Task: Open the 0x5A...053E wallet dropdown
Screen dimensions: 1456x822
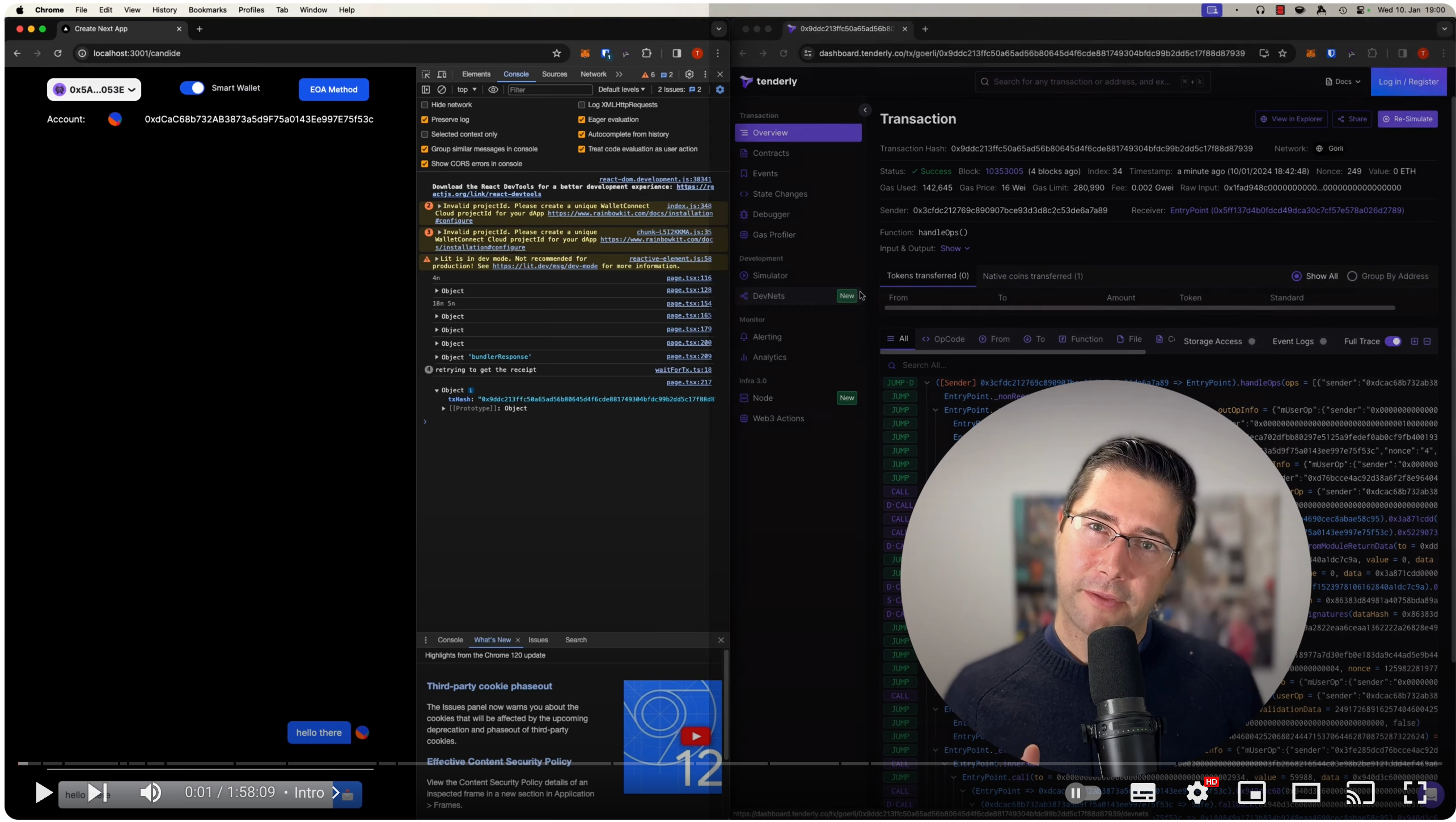Action: [x=94, y=90]
